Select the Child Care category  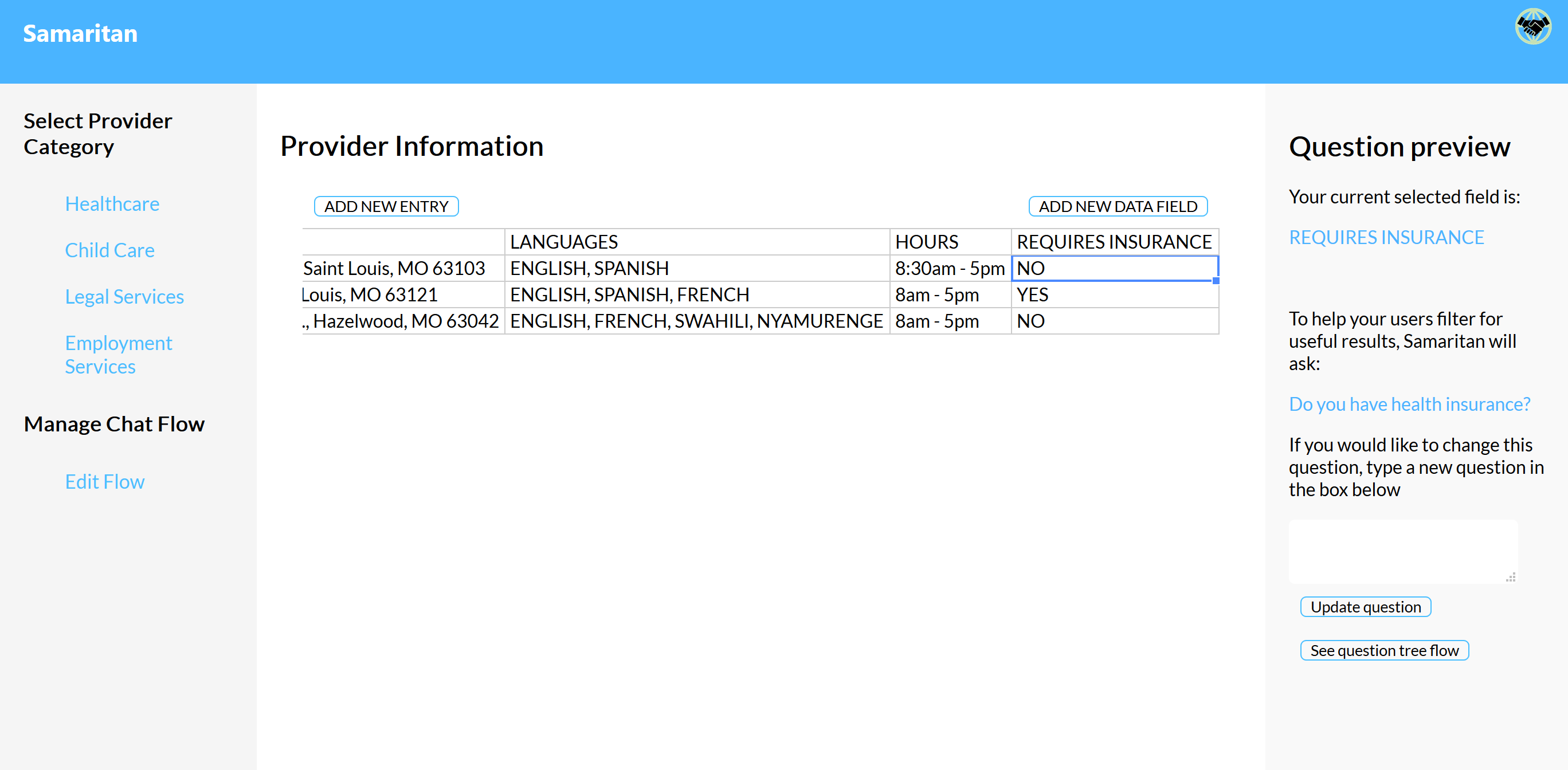109,250
